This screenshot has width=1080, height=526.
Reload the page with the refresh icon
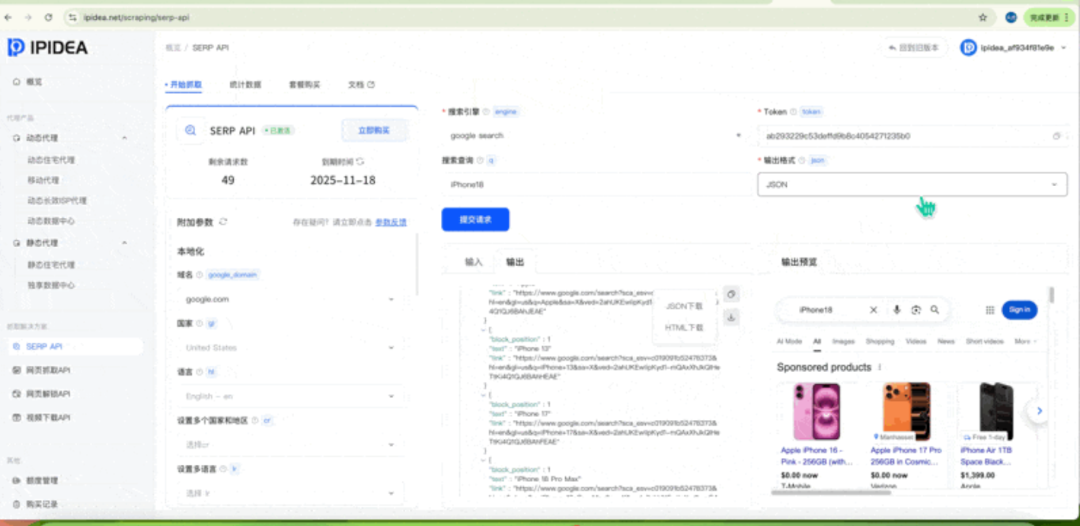pyautogui.click(x=48, y=17)
